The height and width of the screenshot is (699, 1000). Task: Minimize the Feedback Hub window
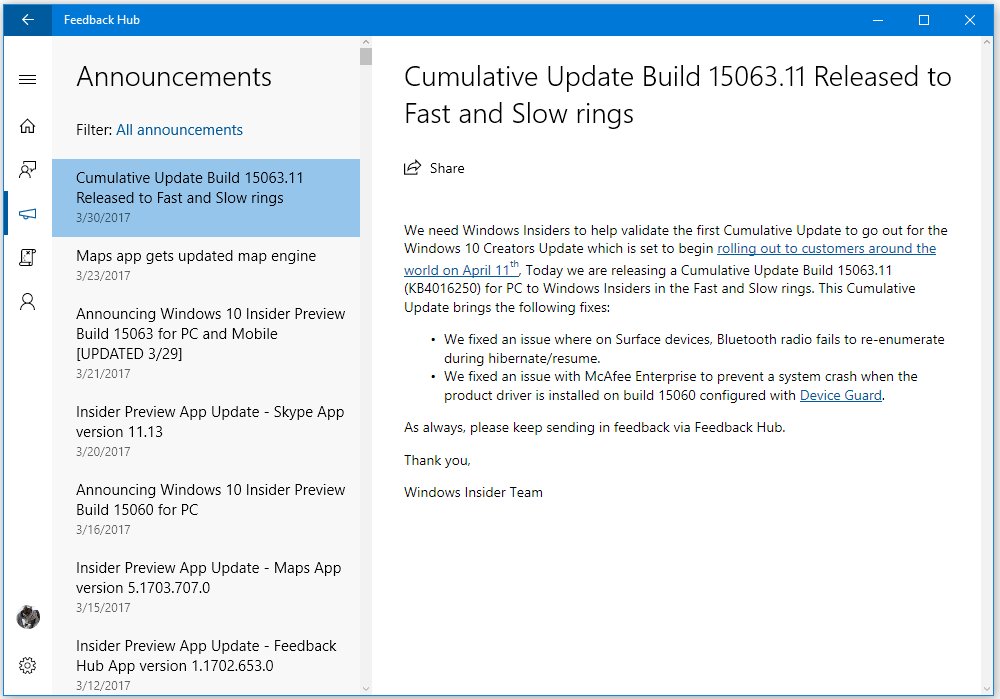(878, 20)
